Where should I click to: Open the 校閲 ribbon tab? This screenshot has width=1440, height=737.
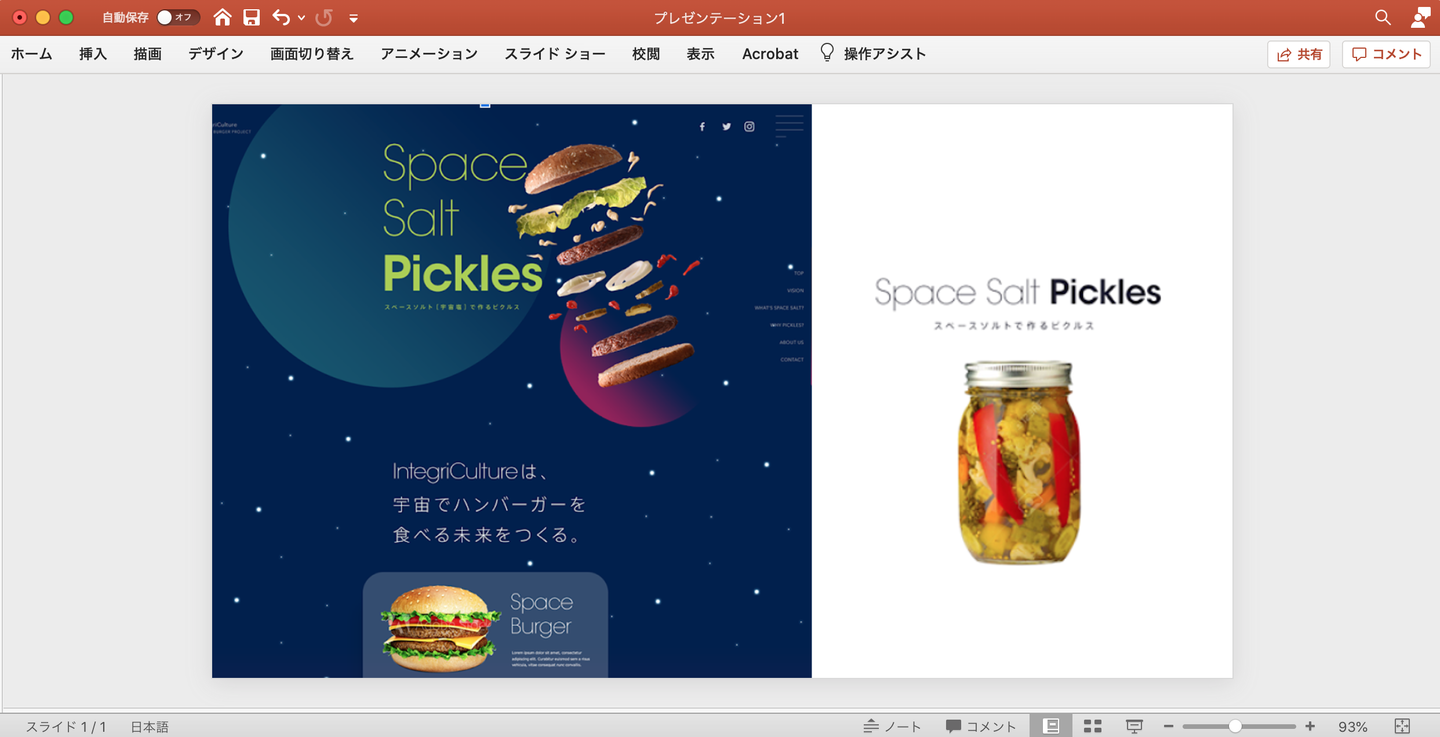(646, 54)
